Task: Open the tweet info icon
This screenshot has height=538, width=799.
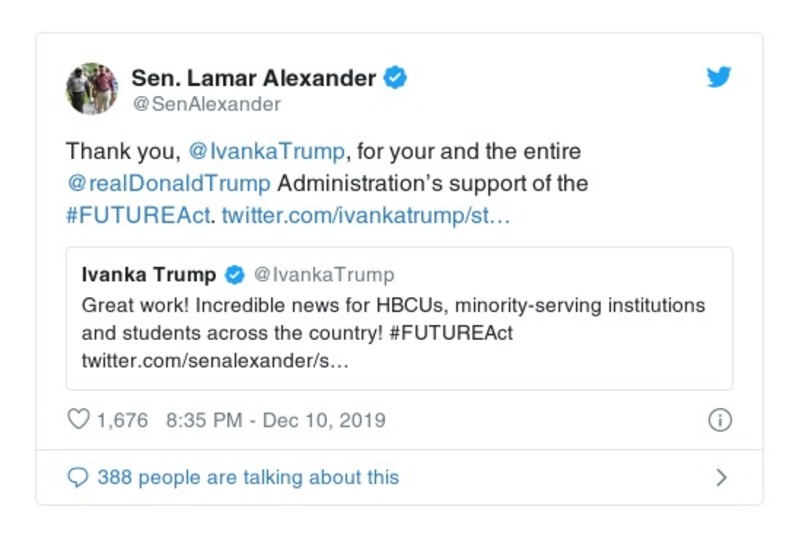Action: [x=719, y=420]
